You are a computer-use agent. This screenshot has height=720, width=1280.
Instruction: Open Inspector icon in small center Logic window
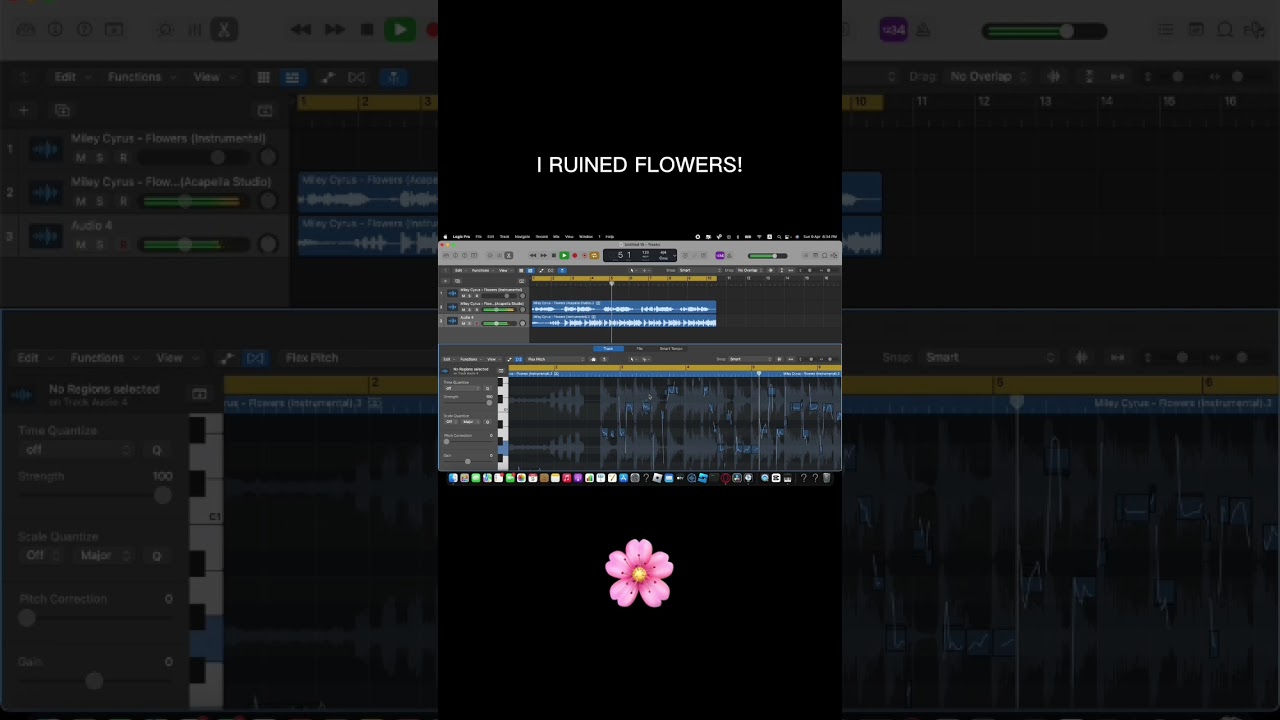(x=455, y=255)
